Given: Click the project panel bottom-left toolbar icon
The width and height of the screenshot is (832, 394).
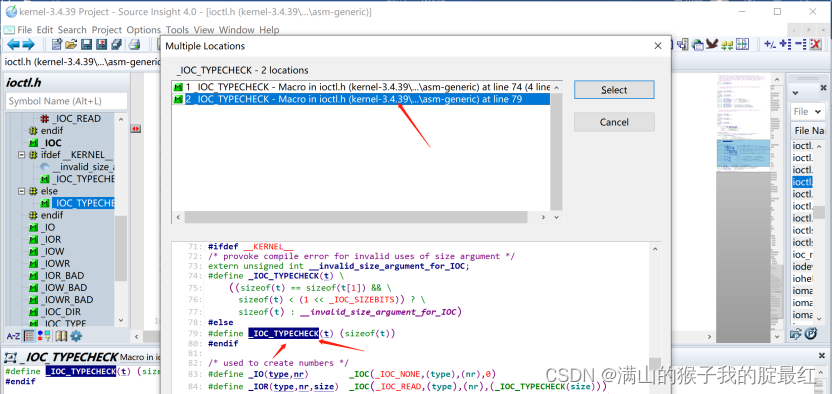Looking at the screenshot, I should point(795,334).
